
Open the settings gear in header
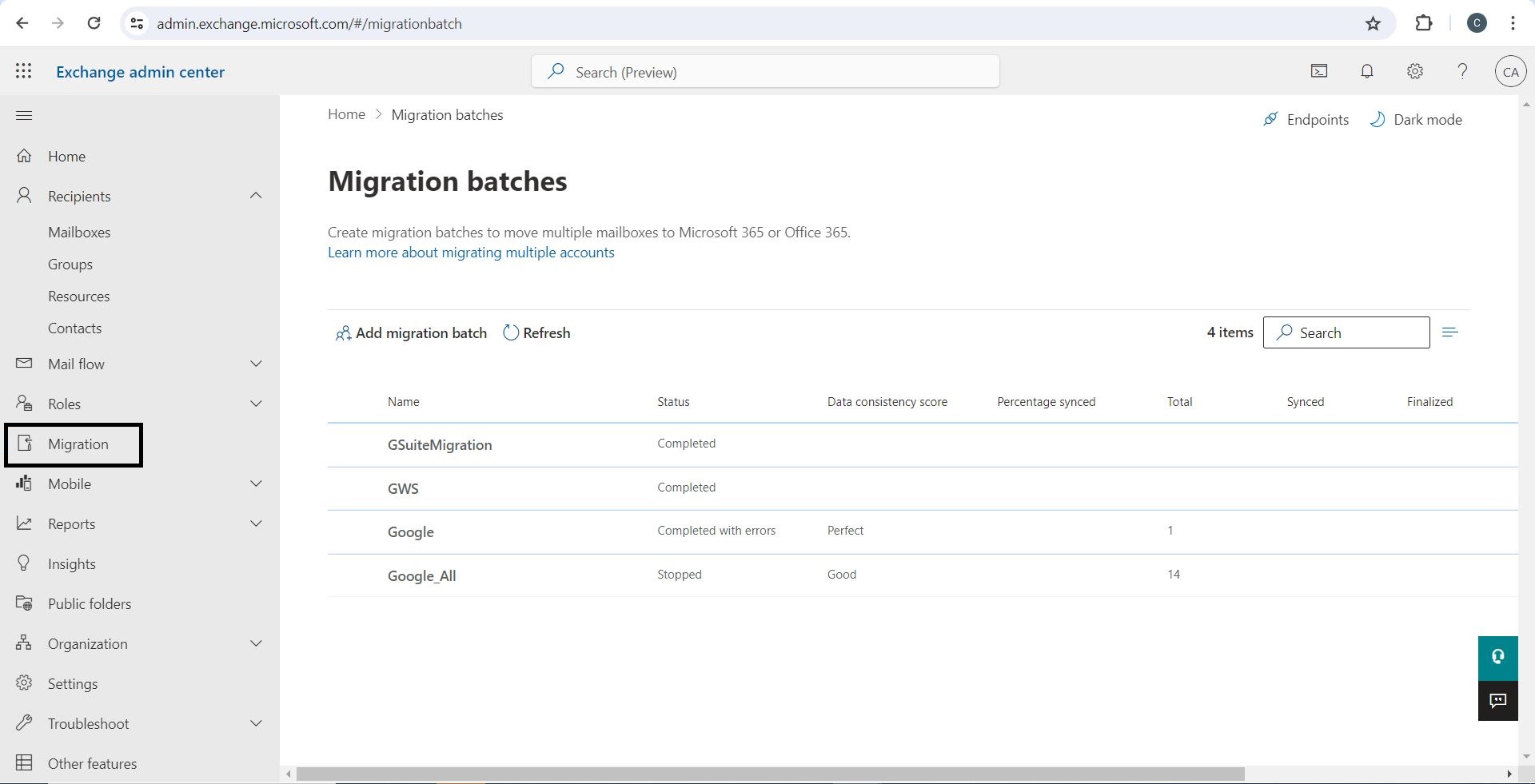(1415, 72)
